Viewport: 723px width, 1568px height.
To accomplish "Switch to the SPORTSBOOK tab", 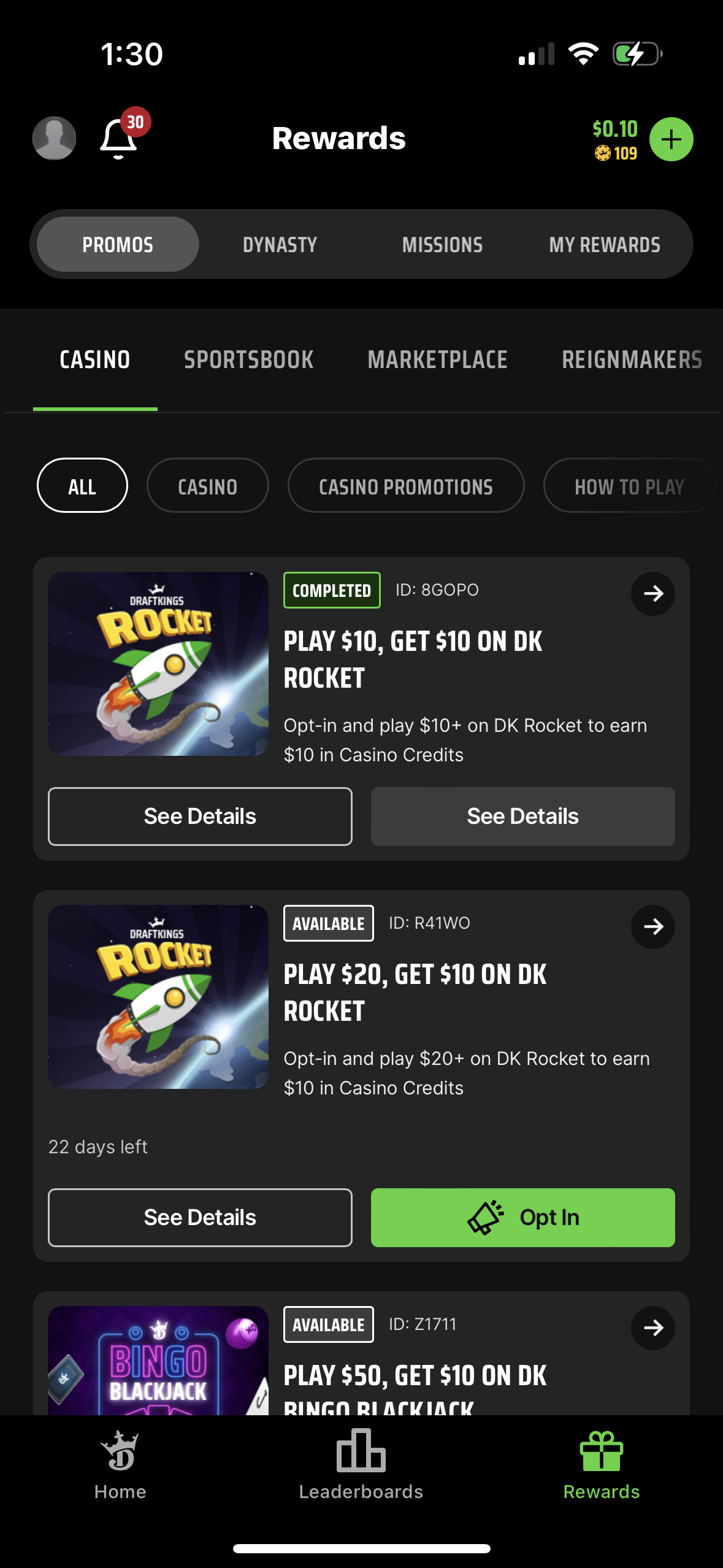I will (x=250, y=359).
